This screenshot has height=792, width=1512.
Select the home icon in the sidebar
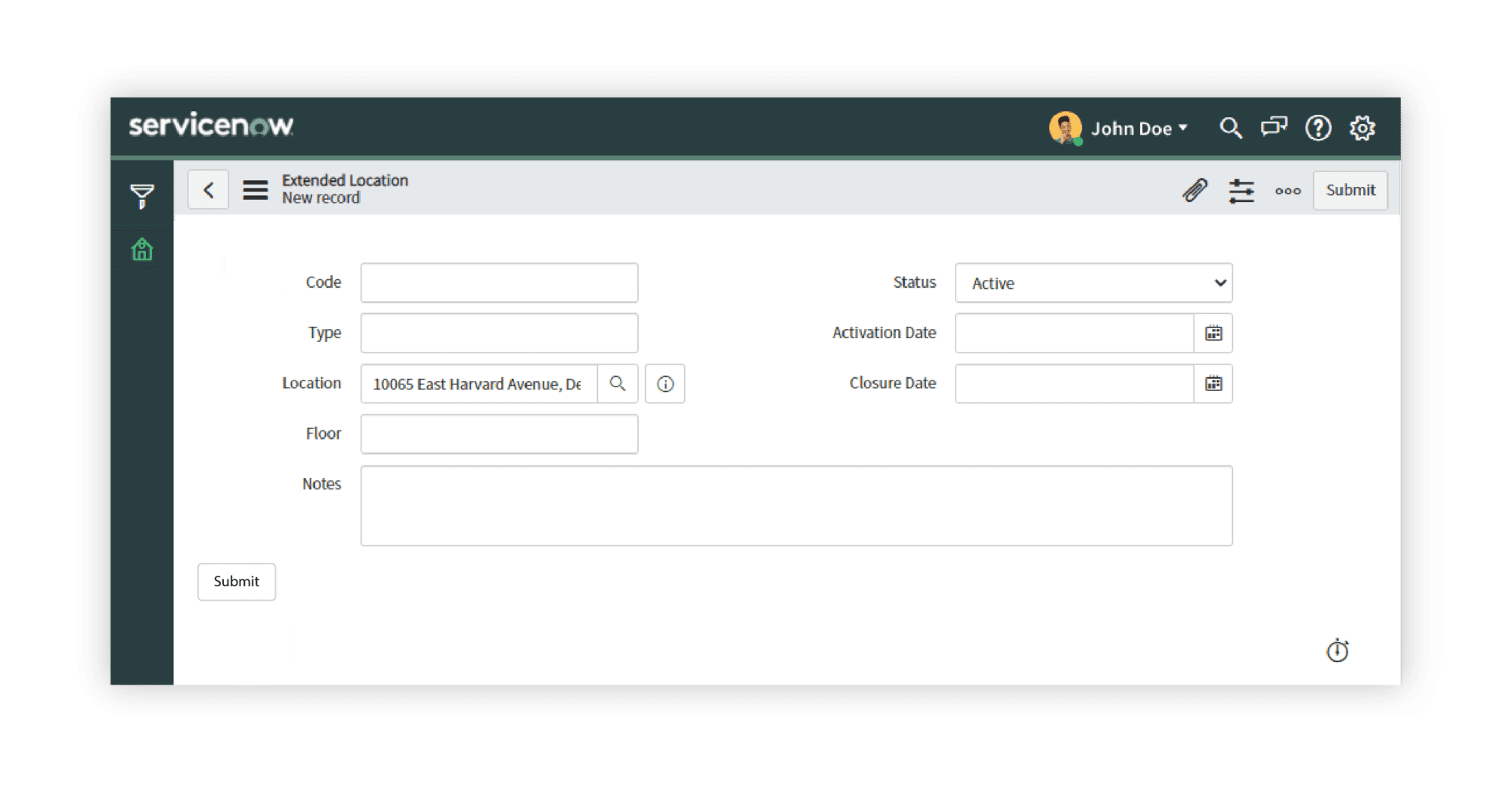pos(142,248)
